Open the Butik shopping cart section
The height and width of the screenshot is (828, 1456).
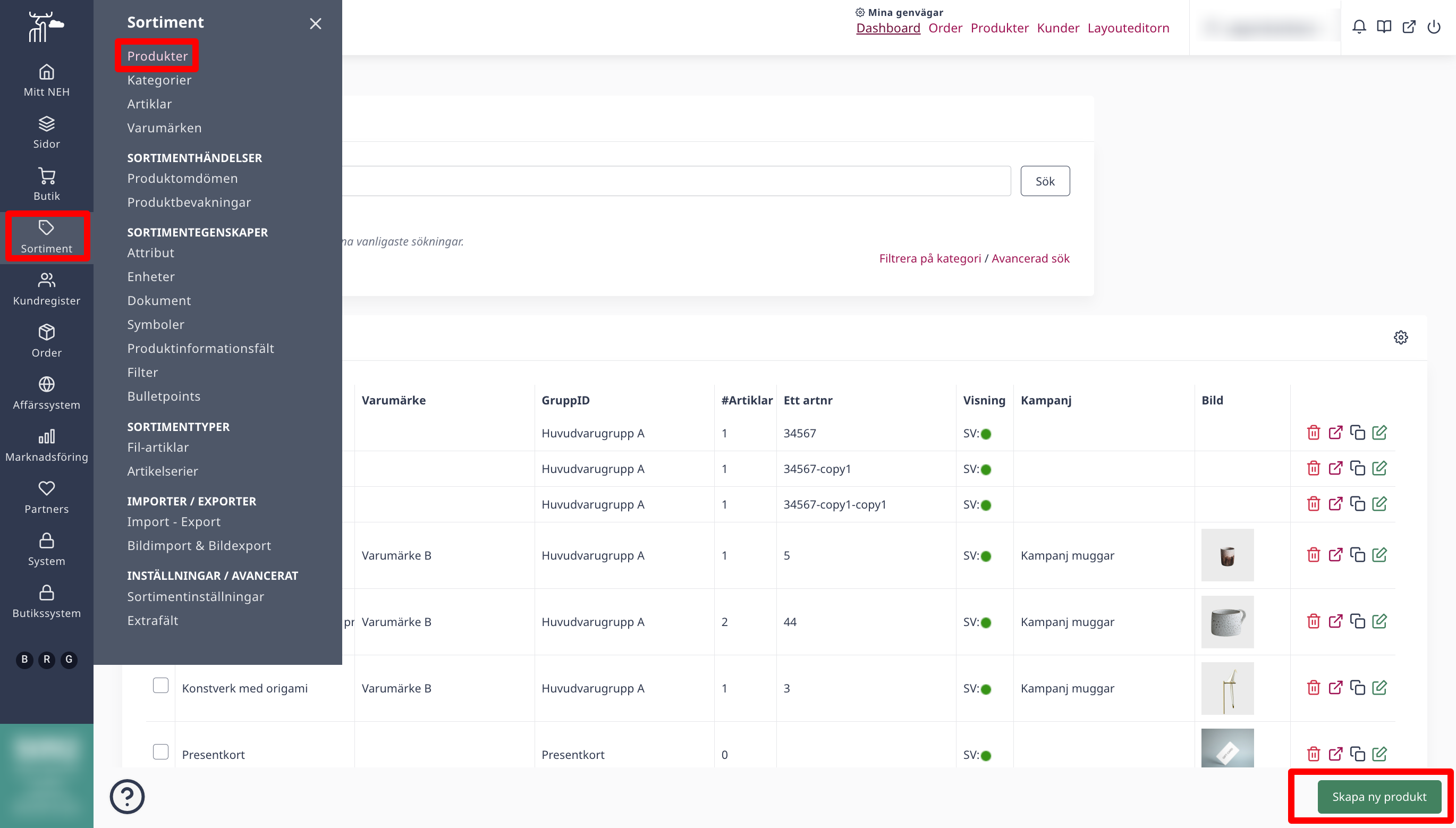coord(47,185)
